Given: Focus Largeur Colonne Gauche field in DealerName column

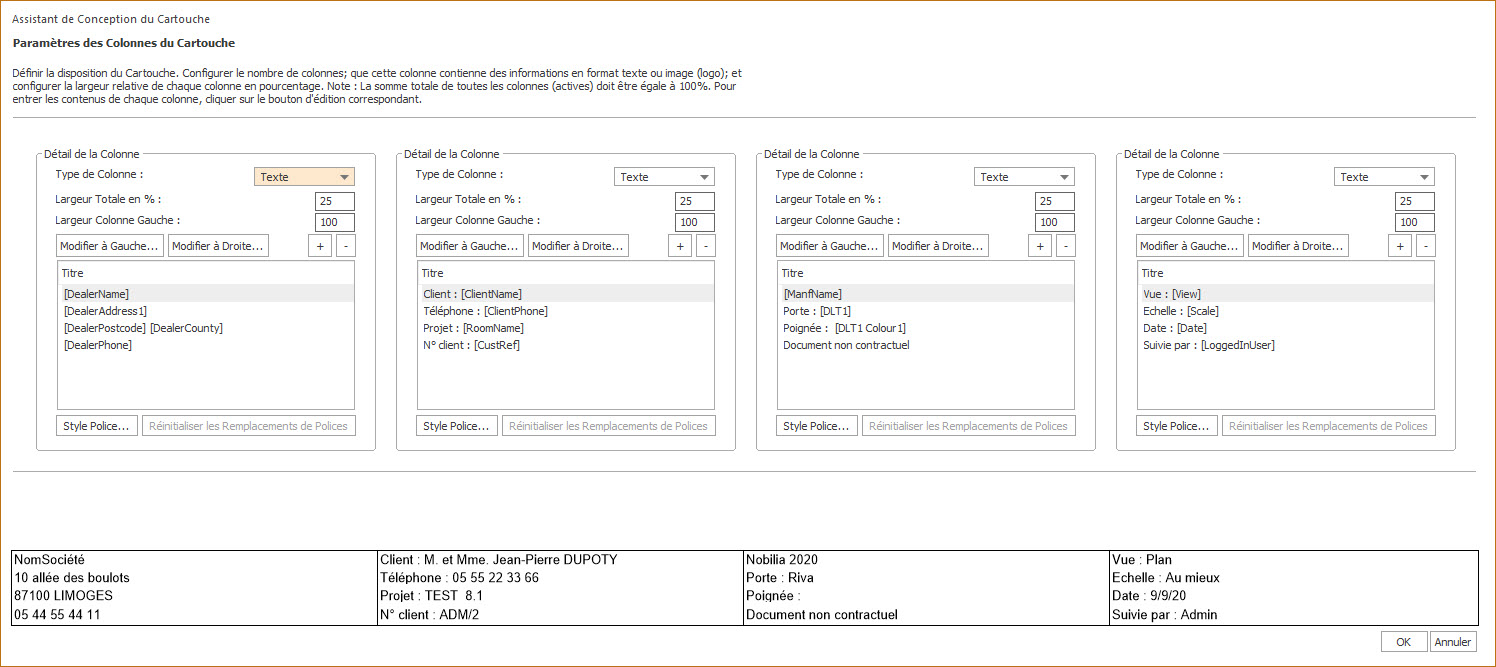Looking at the screenshot, I should [335, 222].
